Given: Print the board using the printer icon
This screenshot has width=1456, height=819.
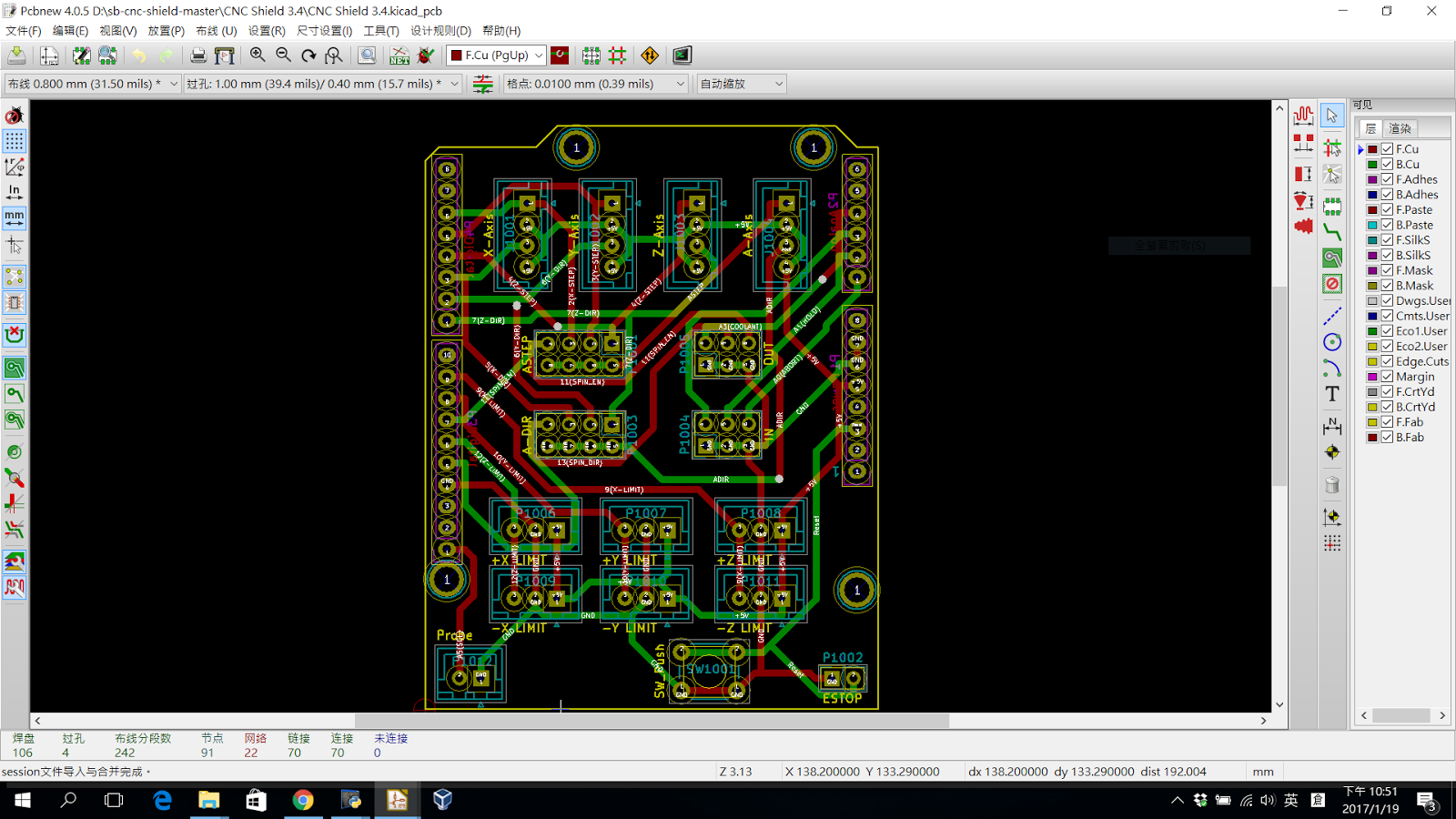Looking at the screenshot, I should pyautogui.click(x=197, y=56).
